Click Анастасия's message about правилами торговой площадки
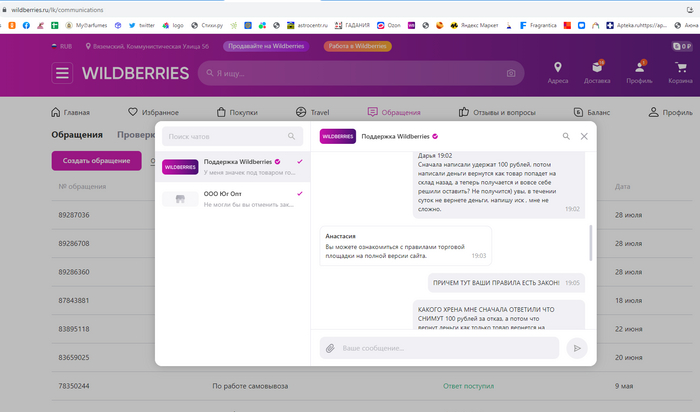 [405, 246]
